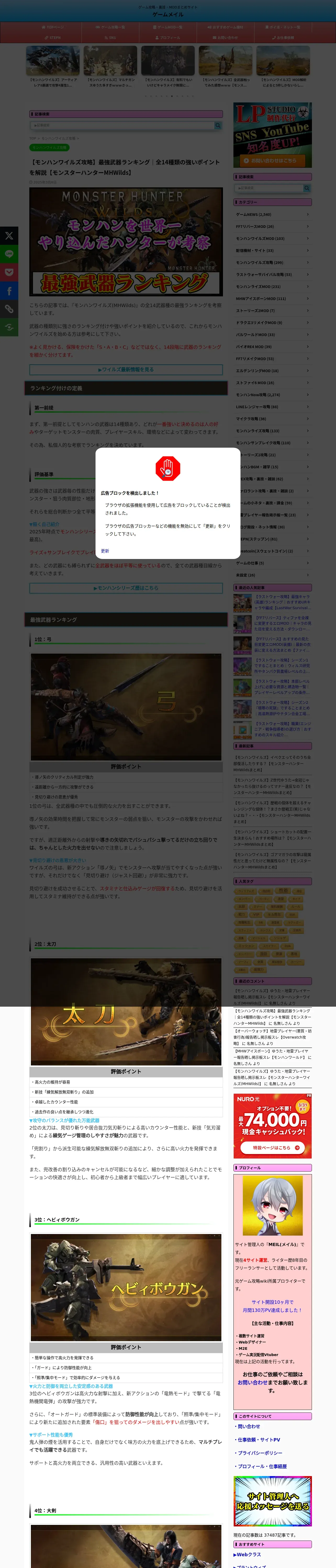Open TOPページ in the navigation bar
The height and width of the screenshot is (1568, 336).
(52, 27)
